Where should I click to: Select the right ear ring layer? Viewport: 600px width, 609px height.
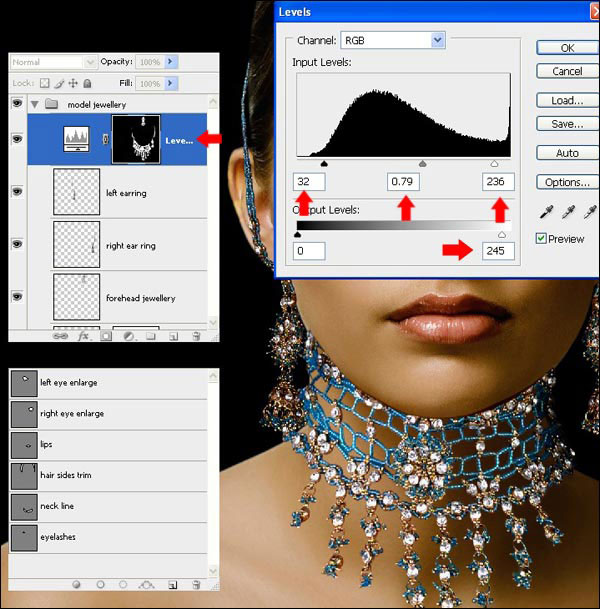pos(130,245)
